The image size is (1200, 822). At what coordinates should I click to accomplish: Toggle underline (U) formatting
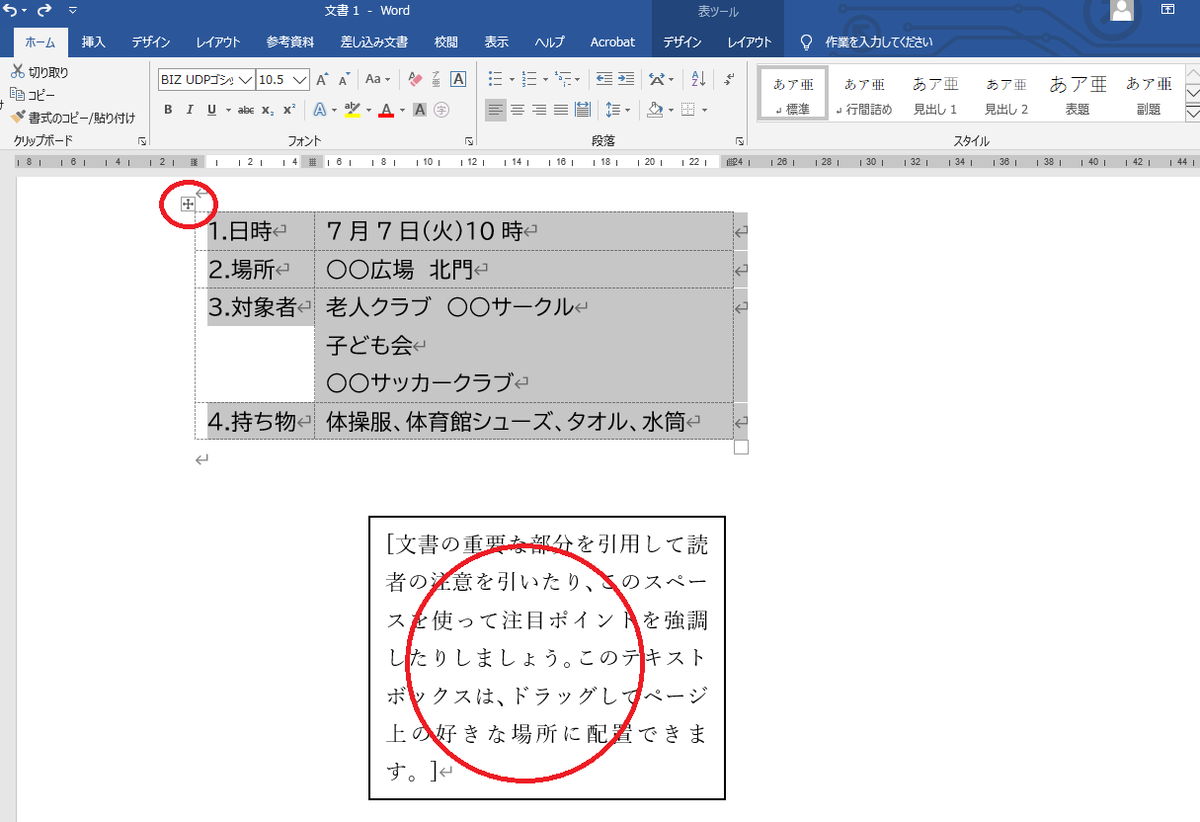tap(211, 110)
